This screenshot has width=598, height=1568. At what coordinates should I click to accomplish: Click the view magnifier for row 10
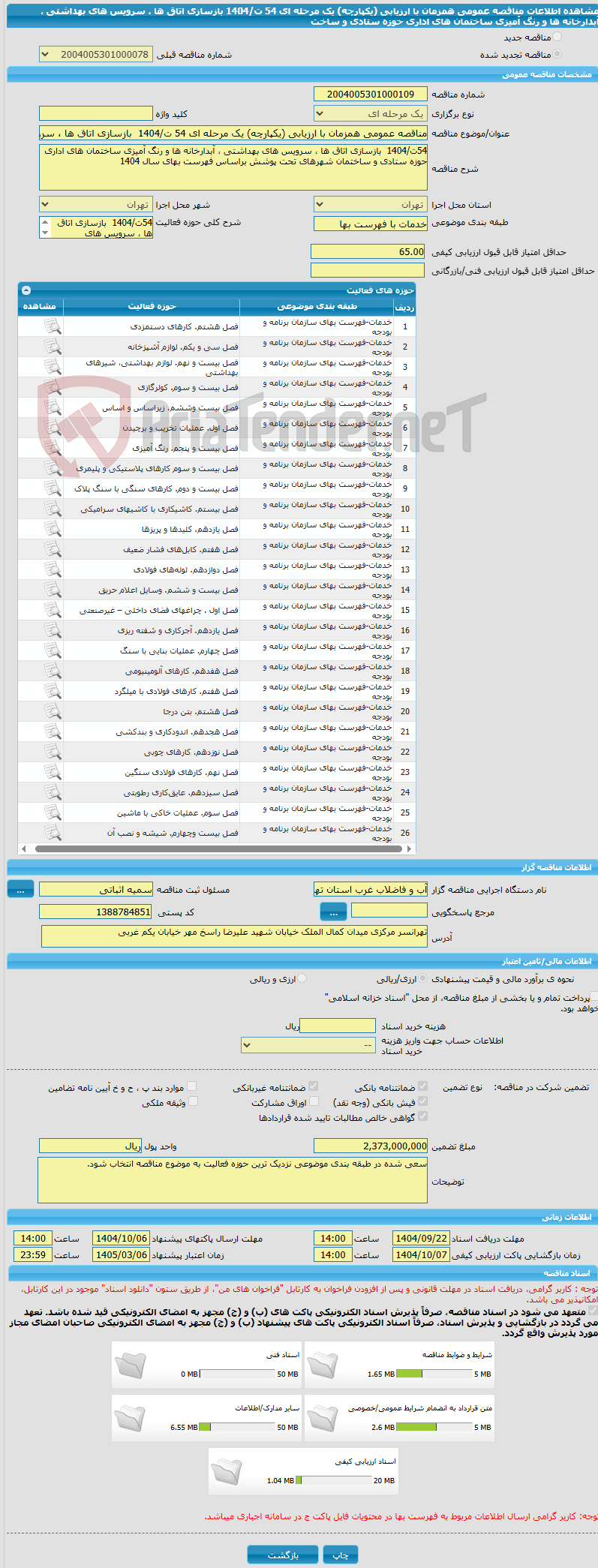pyautogui.click(x=53, y=508)
